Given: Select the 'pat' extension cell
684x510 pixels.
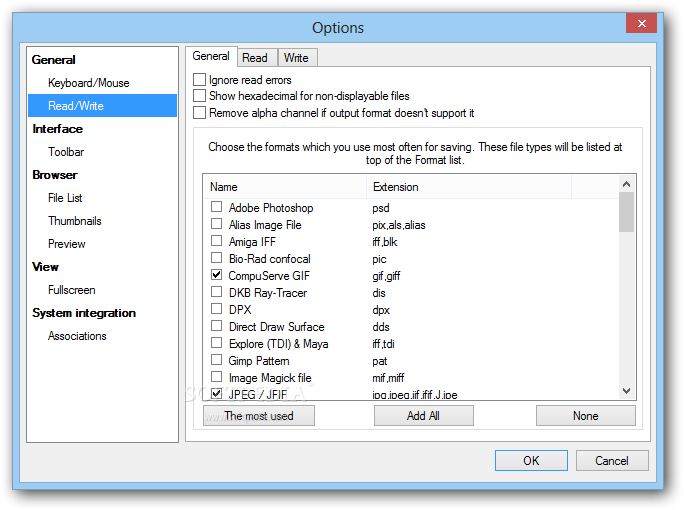Looking at the screenshot, I should (x=380, y=361).
